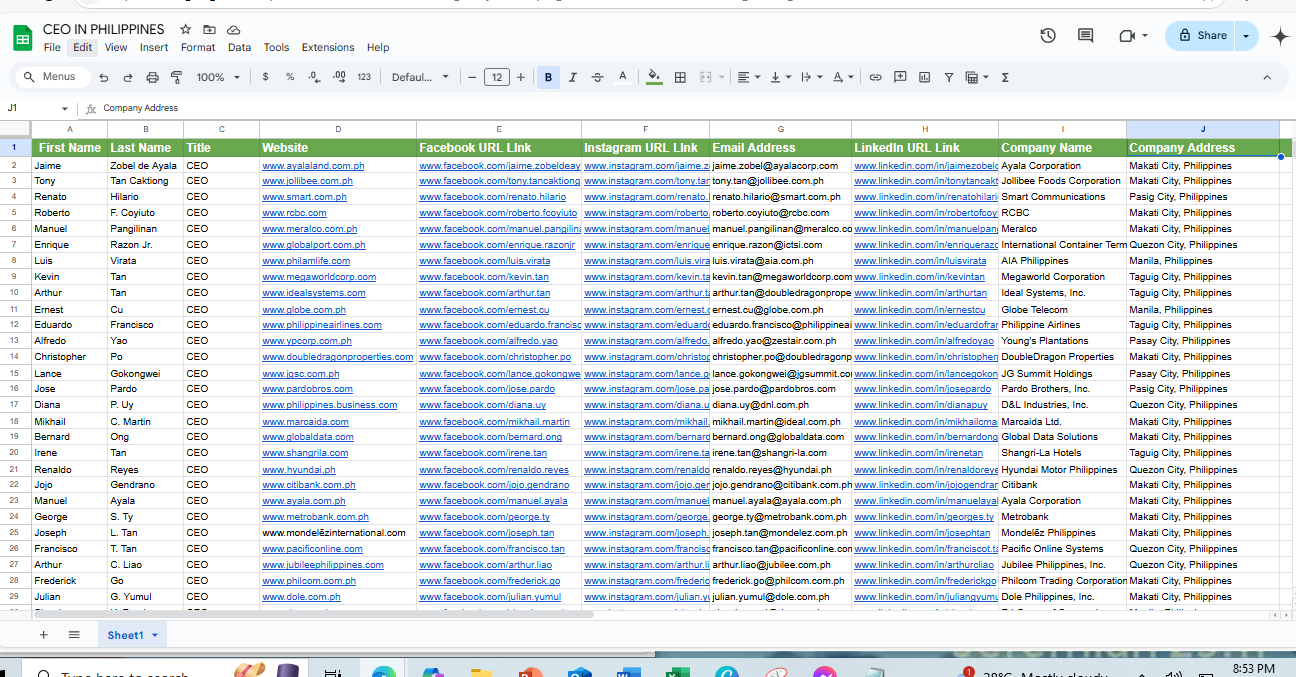Insert a link from toolbar
Screen dimensions: 1296x677
[x=875, y=77]
